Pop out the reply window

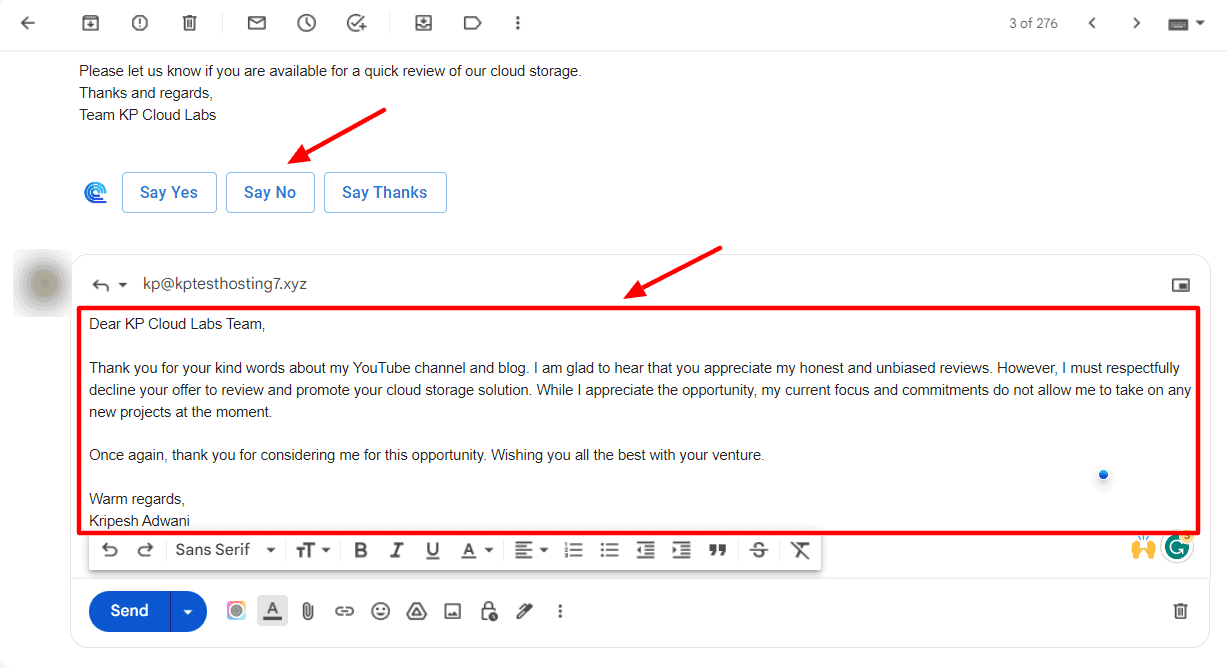point(1181,285)
